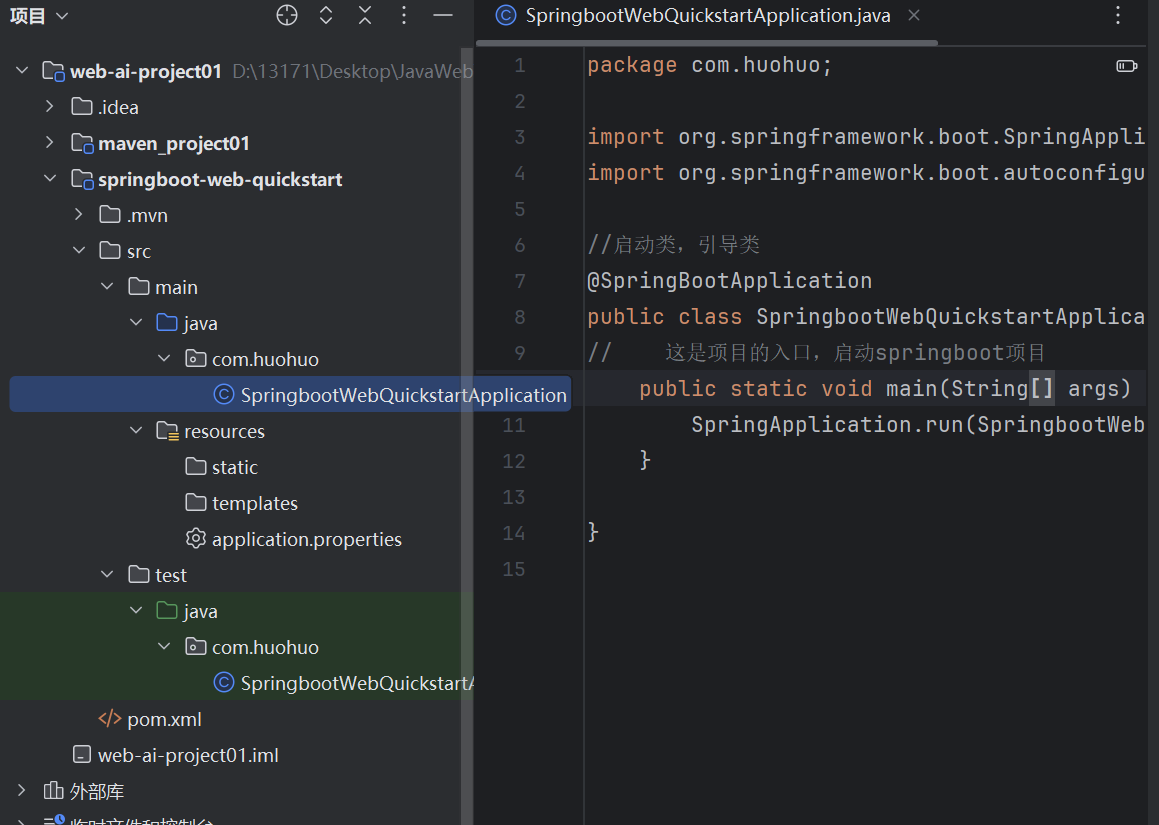
Task: Click the Collapse All icon in project toolbar
Action: pyautogui.click(x=365, y=15)
